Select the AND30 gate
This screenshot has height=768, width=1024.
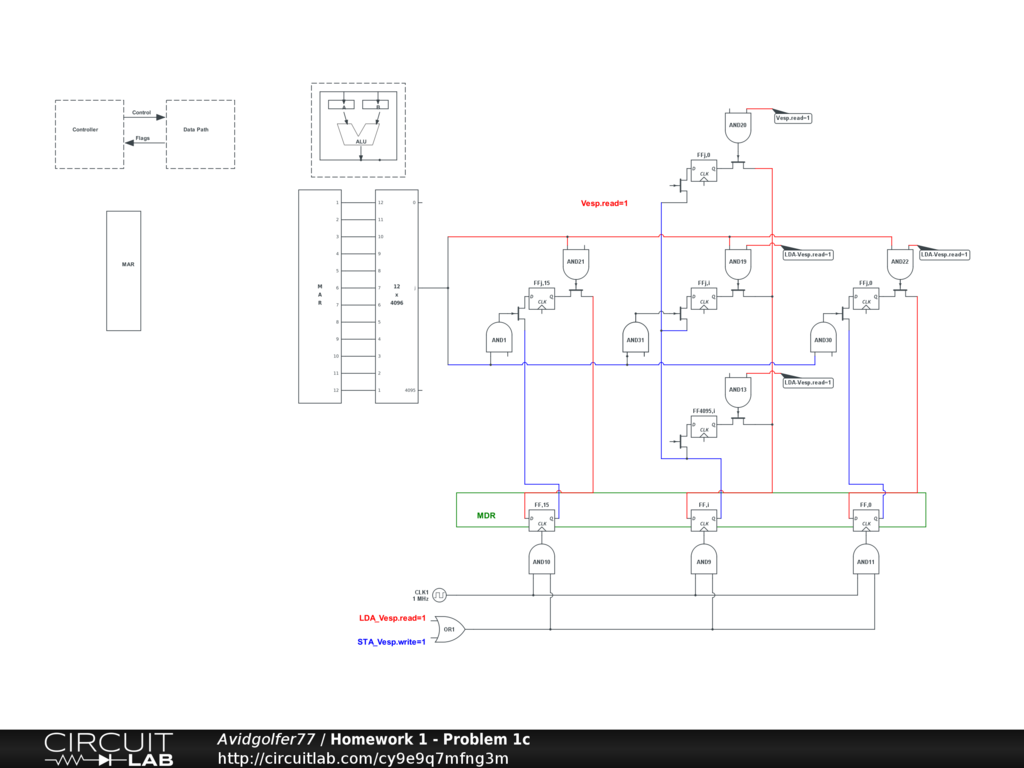pyautogui.click(x=823, y=339)
